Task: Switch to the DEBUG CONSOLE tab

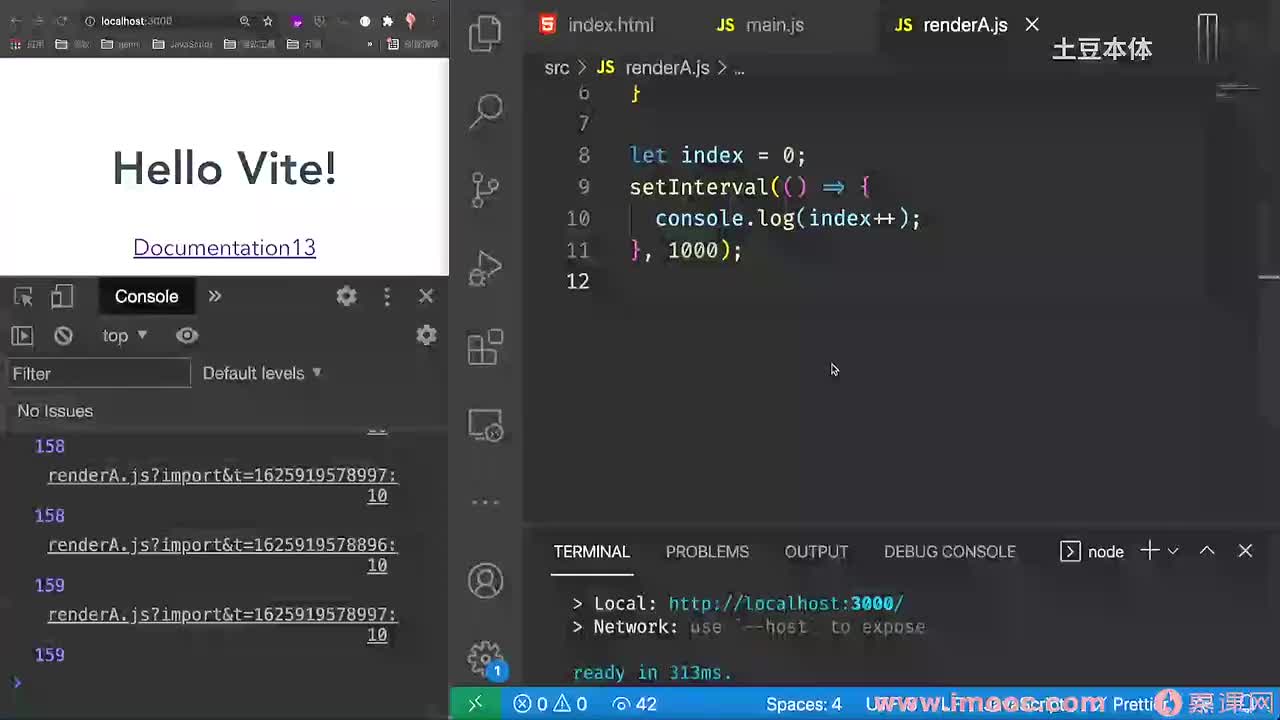Action: 950,551
